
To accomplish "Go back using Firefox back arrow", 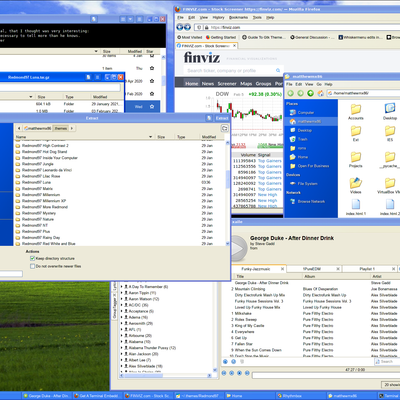I will point(180,27).
